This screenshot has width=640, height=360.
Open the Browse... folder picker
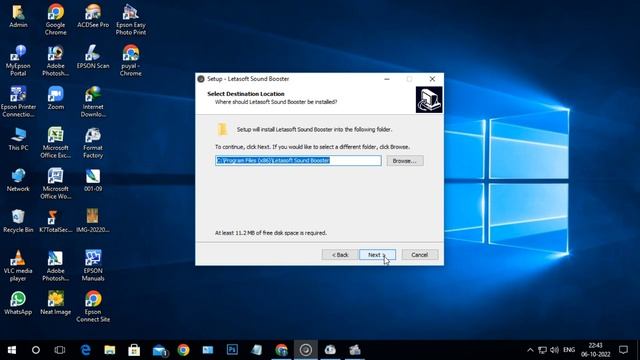tap(404, 161)
